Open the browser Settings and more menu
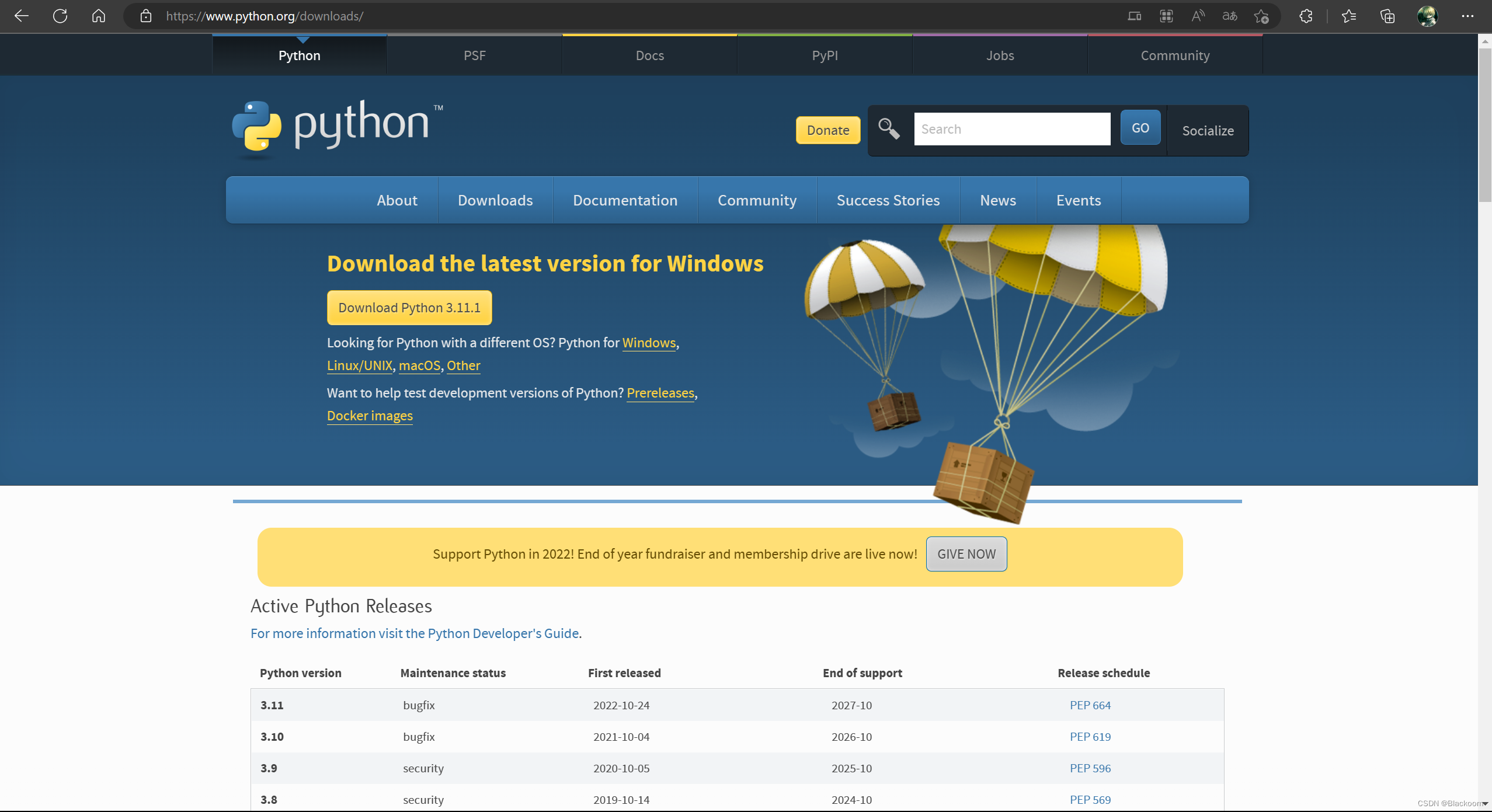1492x812 pixels. tap(1467, 16)
